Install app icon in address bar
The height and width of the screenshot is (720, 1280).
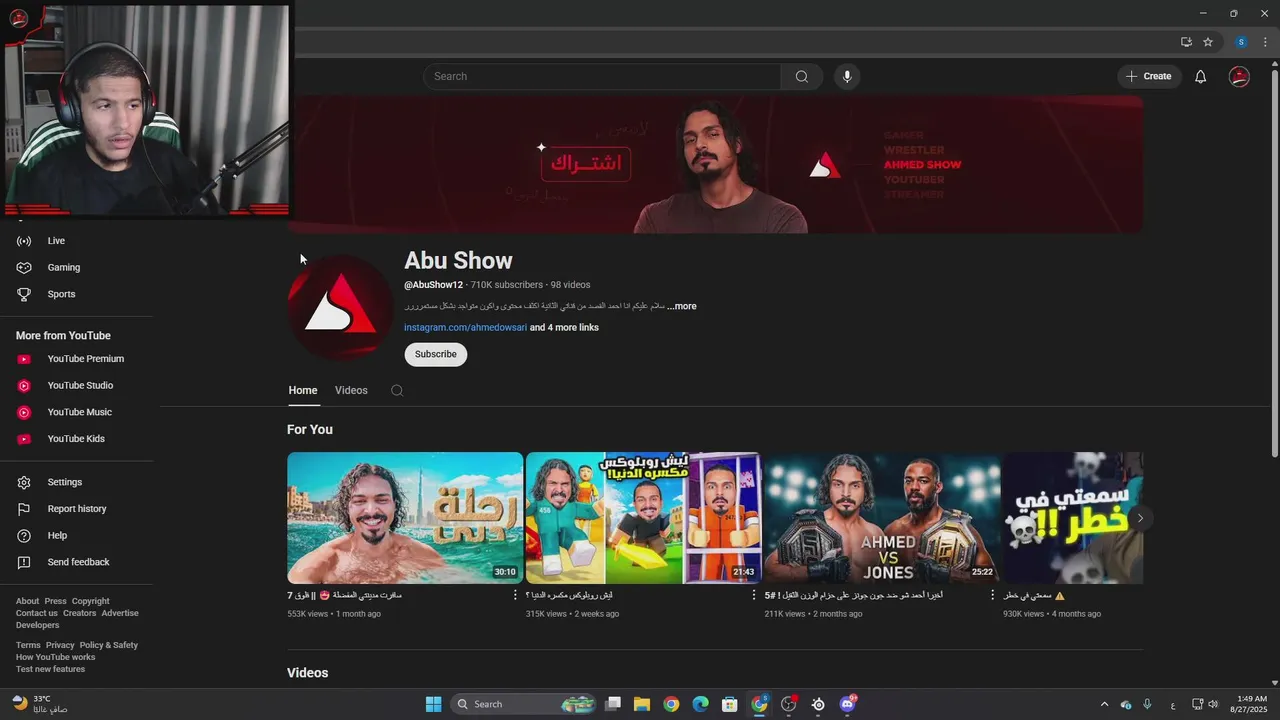coord(1186,42)
